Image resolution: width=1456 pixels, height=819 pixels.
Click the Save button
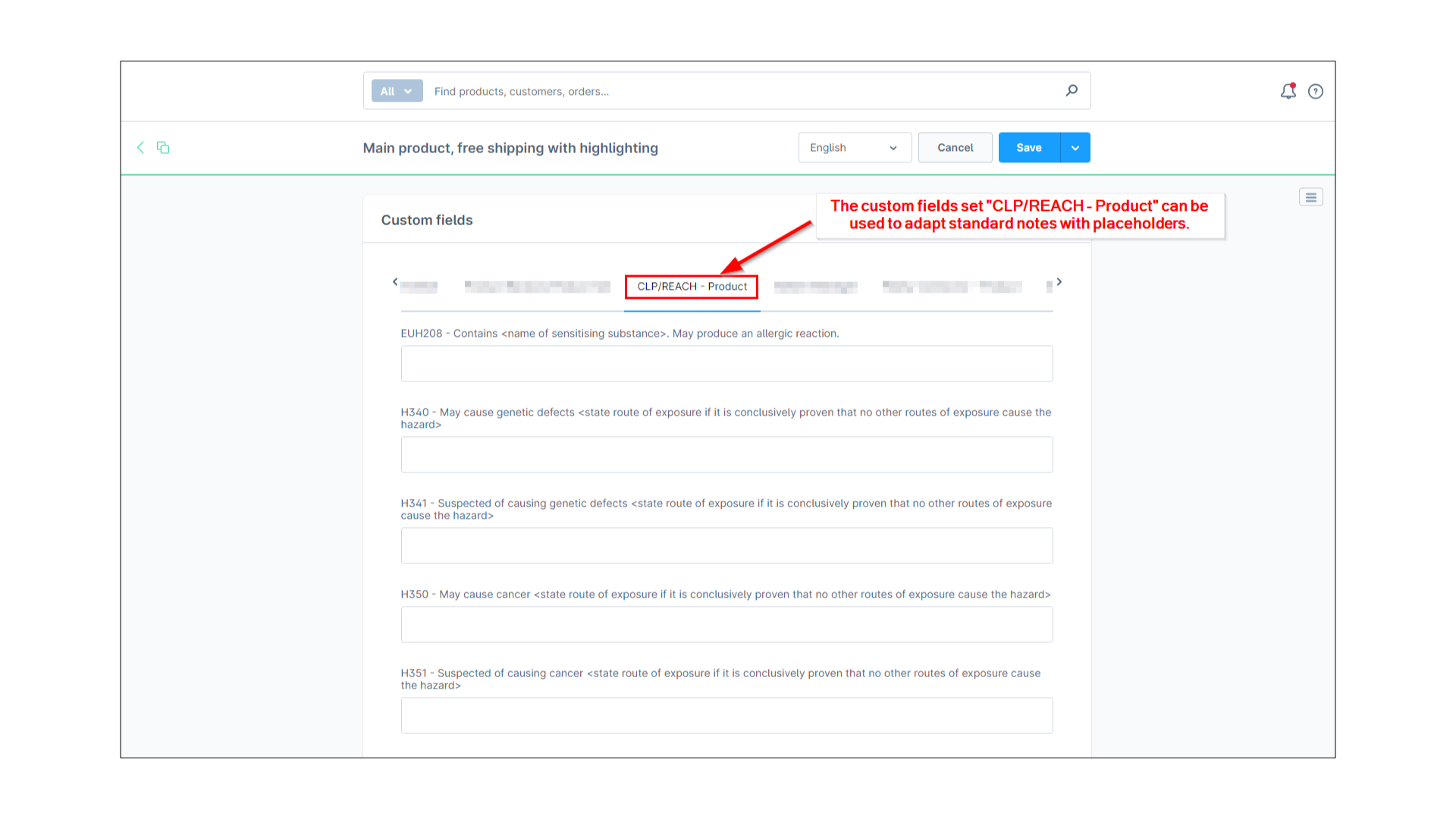[1029, 147]
